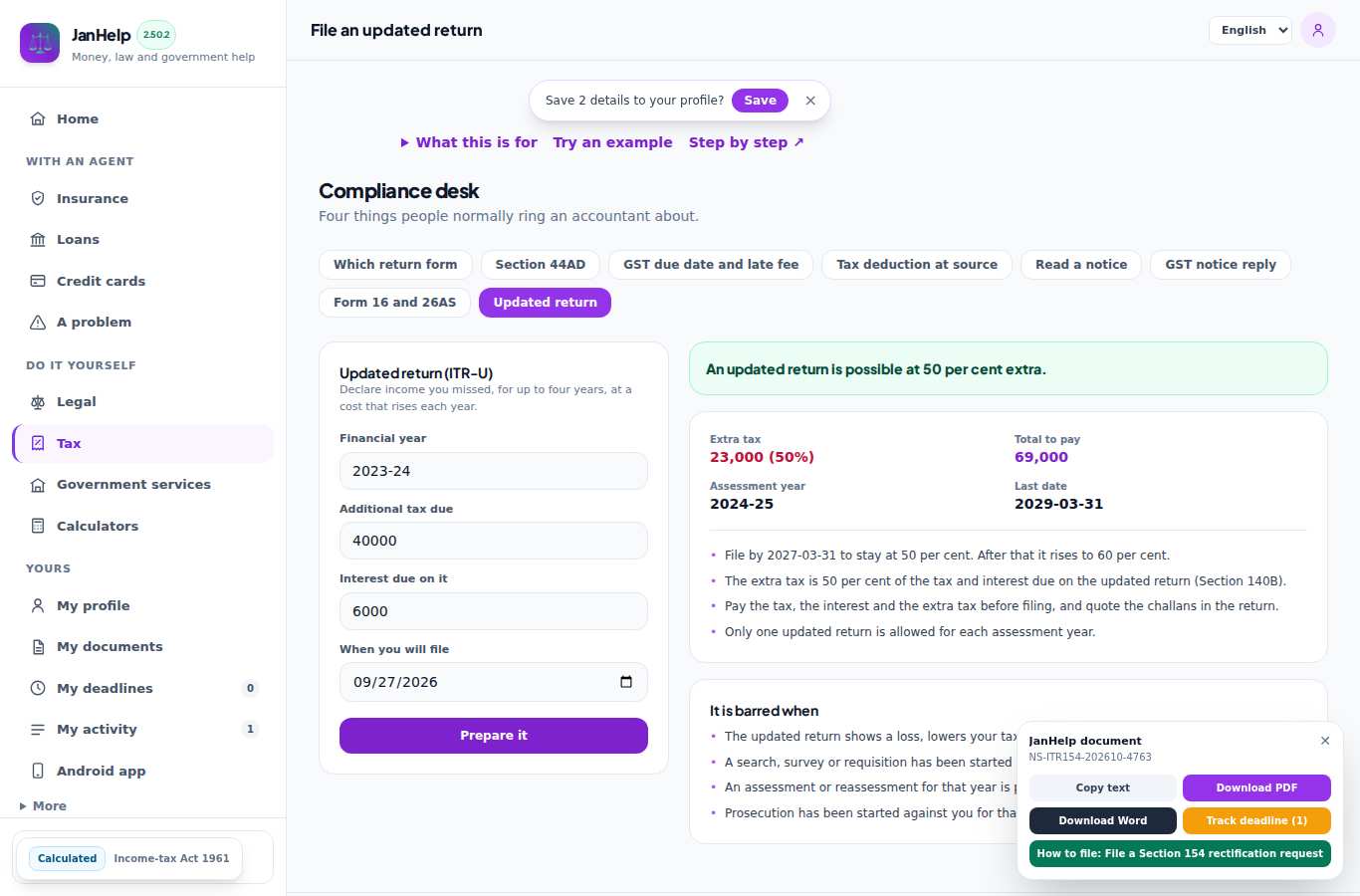
Task: Expand the What this is for section
Action: pyautogui.click(x=469, y=142)
